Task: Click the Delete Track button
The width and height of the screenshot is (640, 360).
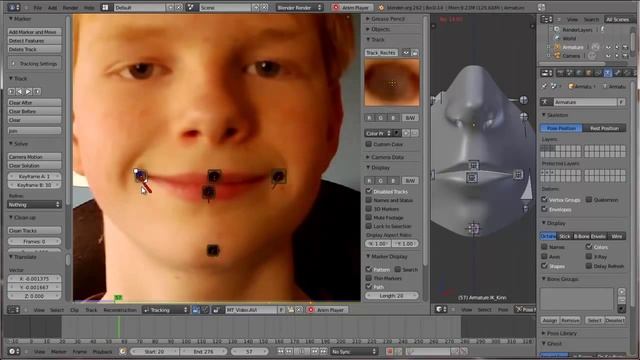Action: coord(34,49)
